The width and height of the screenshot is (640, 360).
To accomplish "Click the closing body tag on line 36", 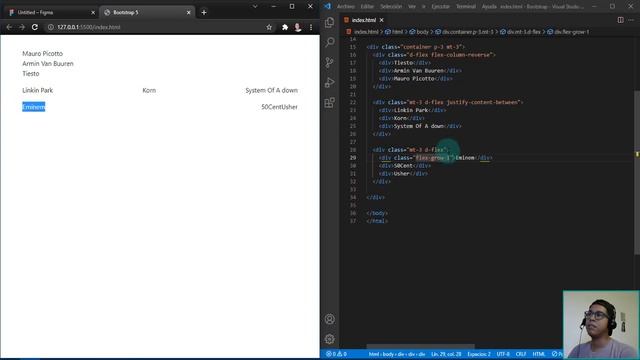I will tap(377, 213).
